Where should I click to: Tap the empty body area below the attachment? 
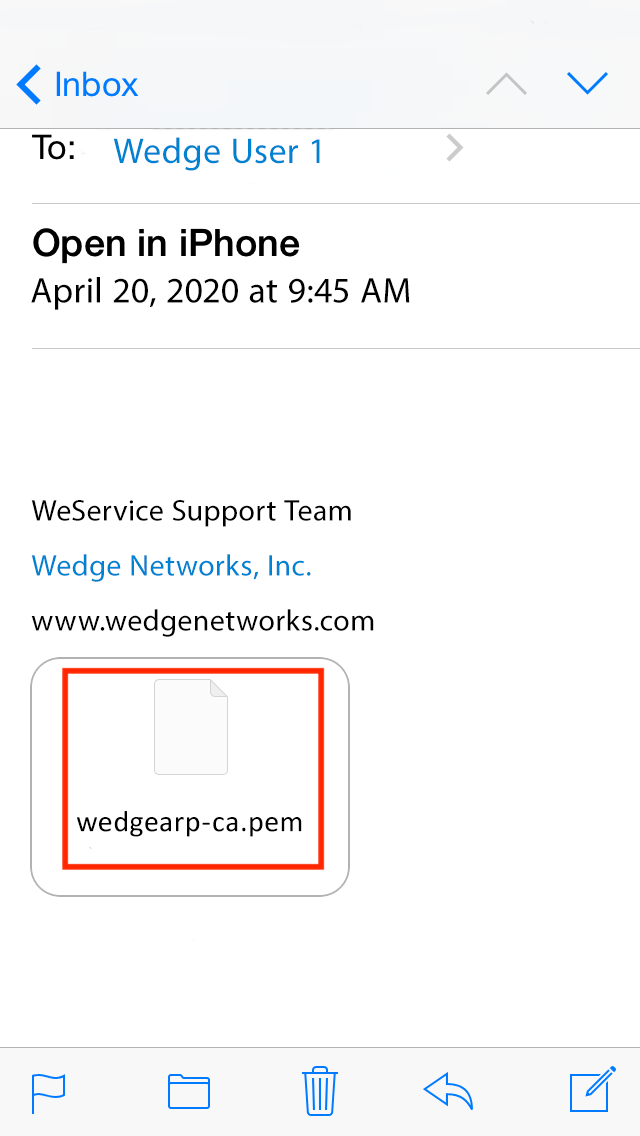point(320,970)
